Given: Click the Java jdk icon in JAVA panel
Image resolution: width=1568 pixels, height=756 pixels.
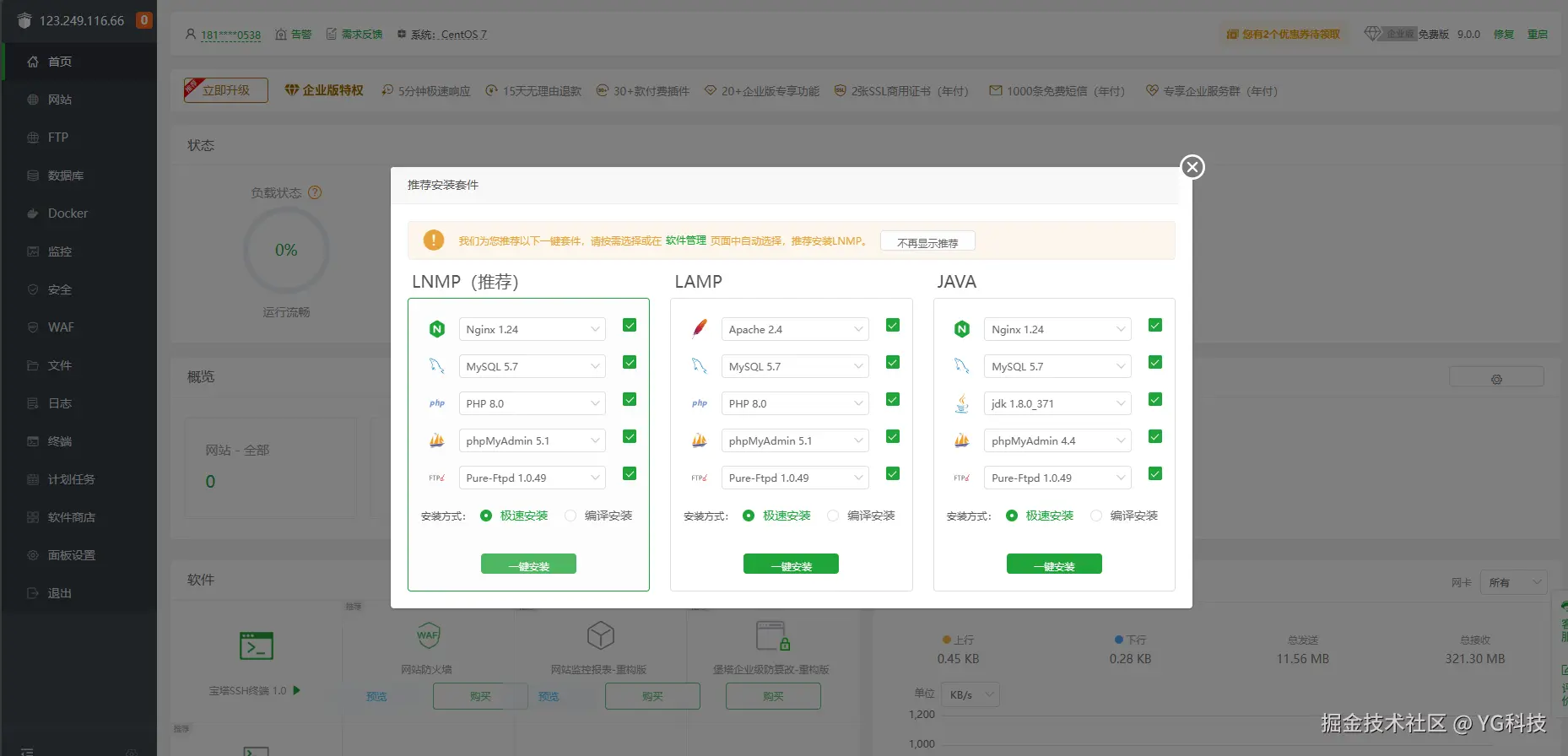Looking at the screenshot, I should point(962,403).
